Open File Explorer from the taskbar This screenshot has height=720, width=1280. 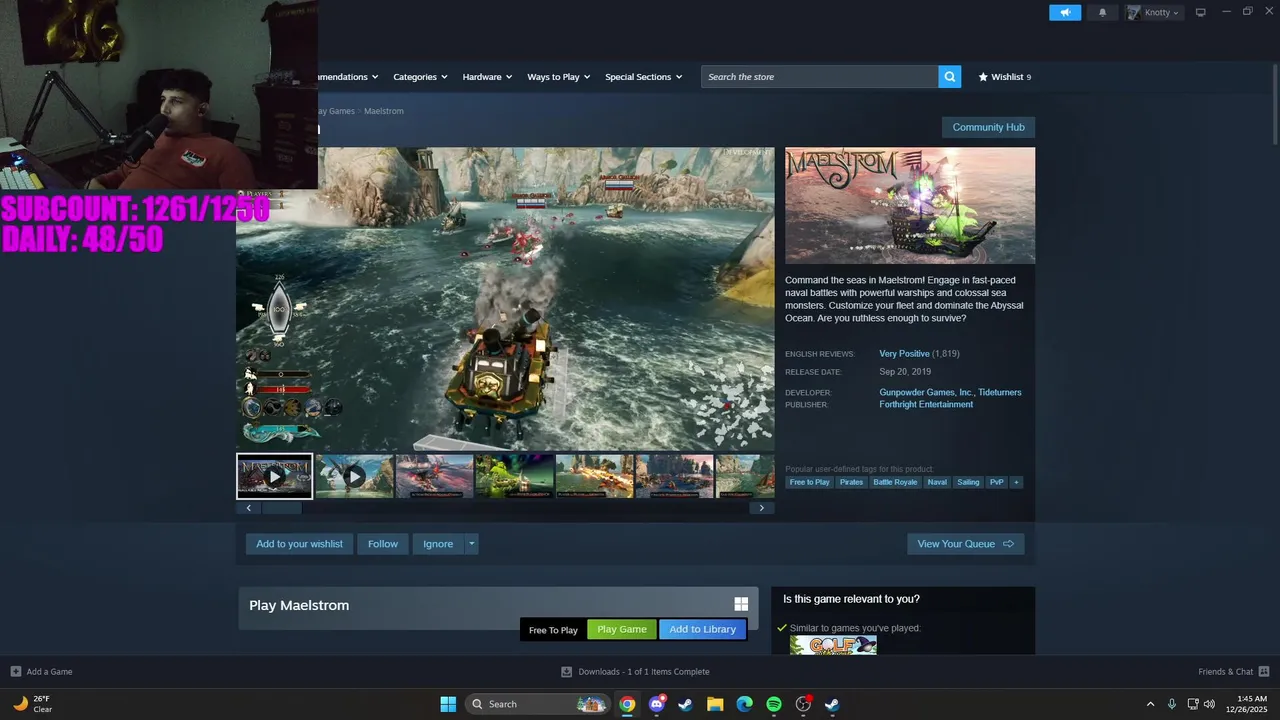[x=715, y=704]
